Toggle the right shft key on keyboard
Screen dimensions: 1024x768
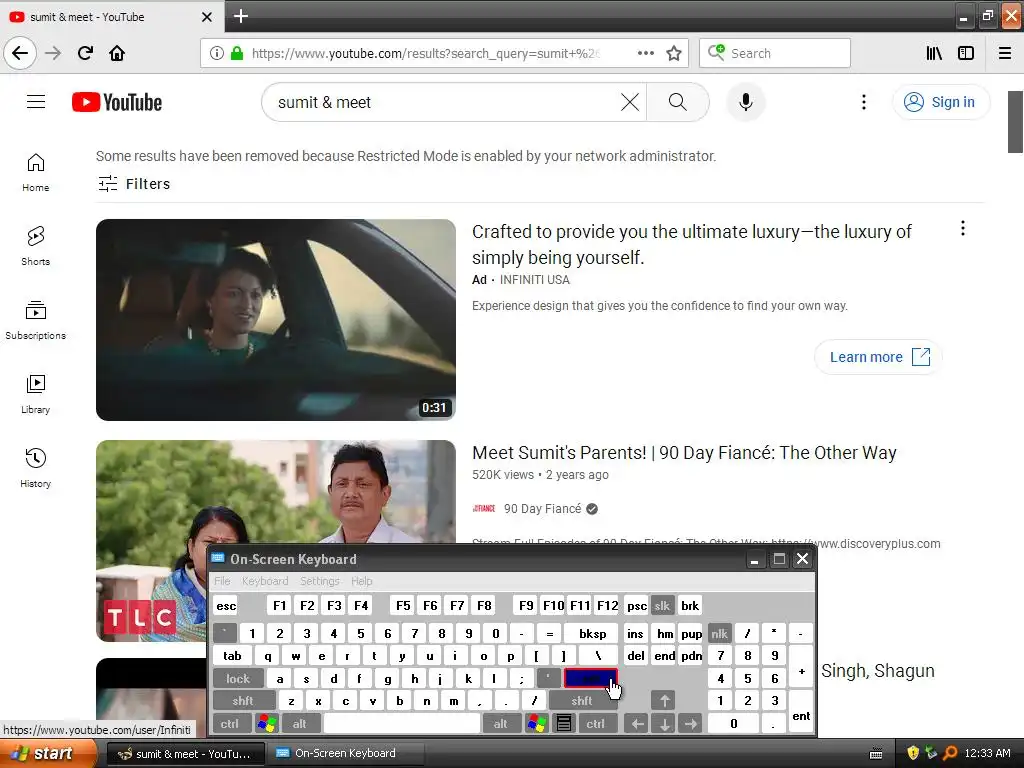coord(582,701)
